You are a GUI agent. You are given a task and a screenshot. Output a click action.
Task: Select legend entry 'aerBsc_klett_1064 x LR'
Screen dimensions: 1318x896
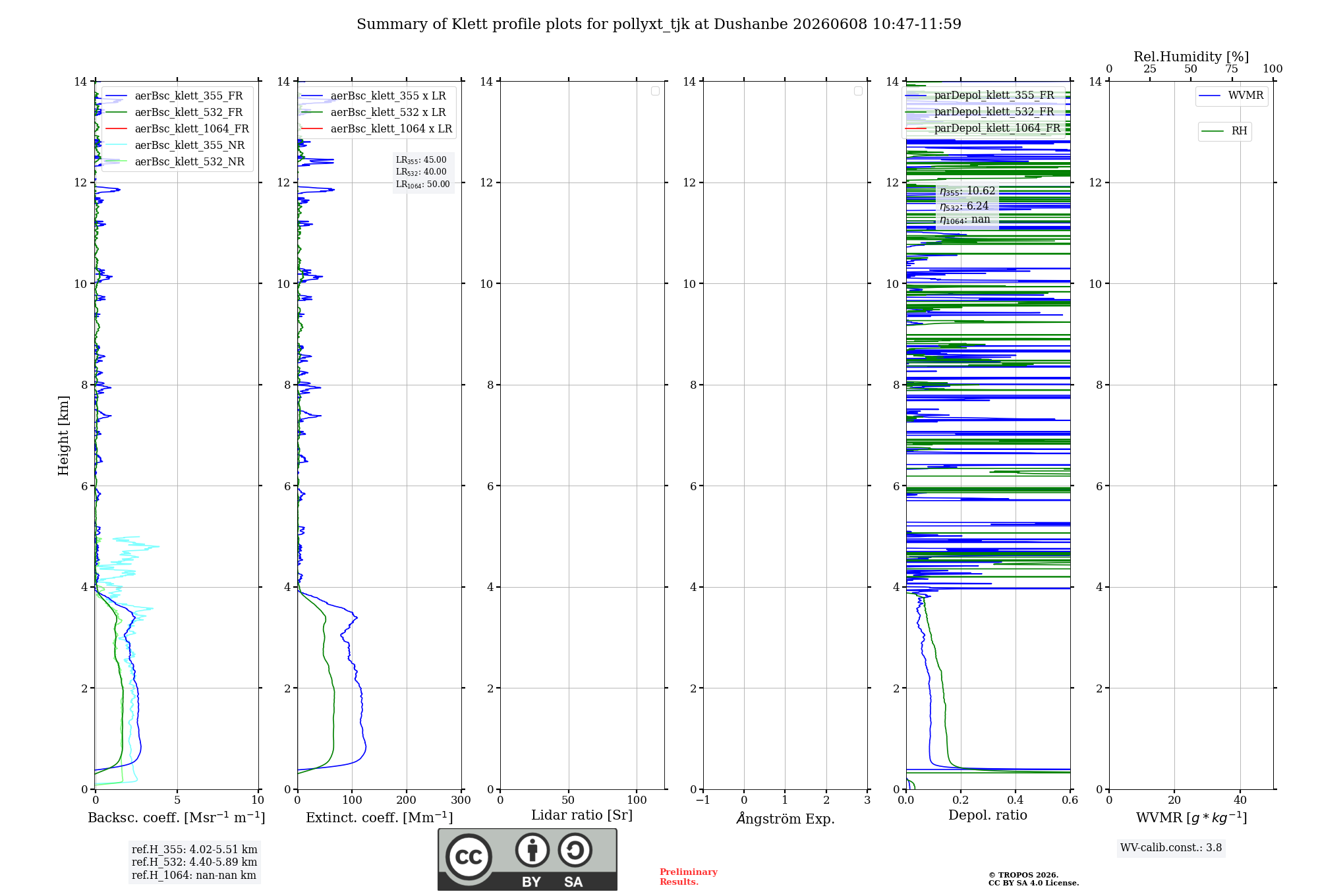click(x=376, y=129)
